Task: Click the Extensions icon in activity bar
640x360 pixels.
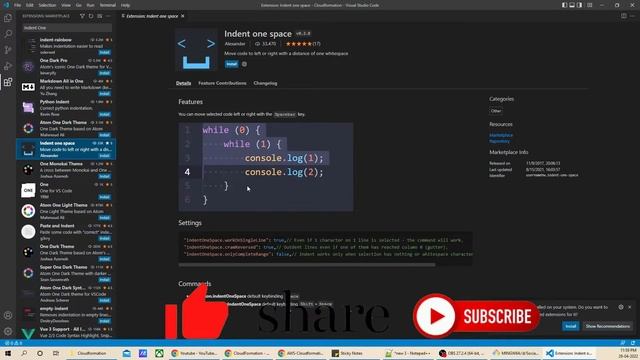Action: click(8, 82)
